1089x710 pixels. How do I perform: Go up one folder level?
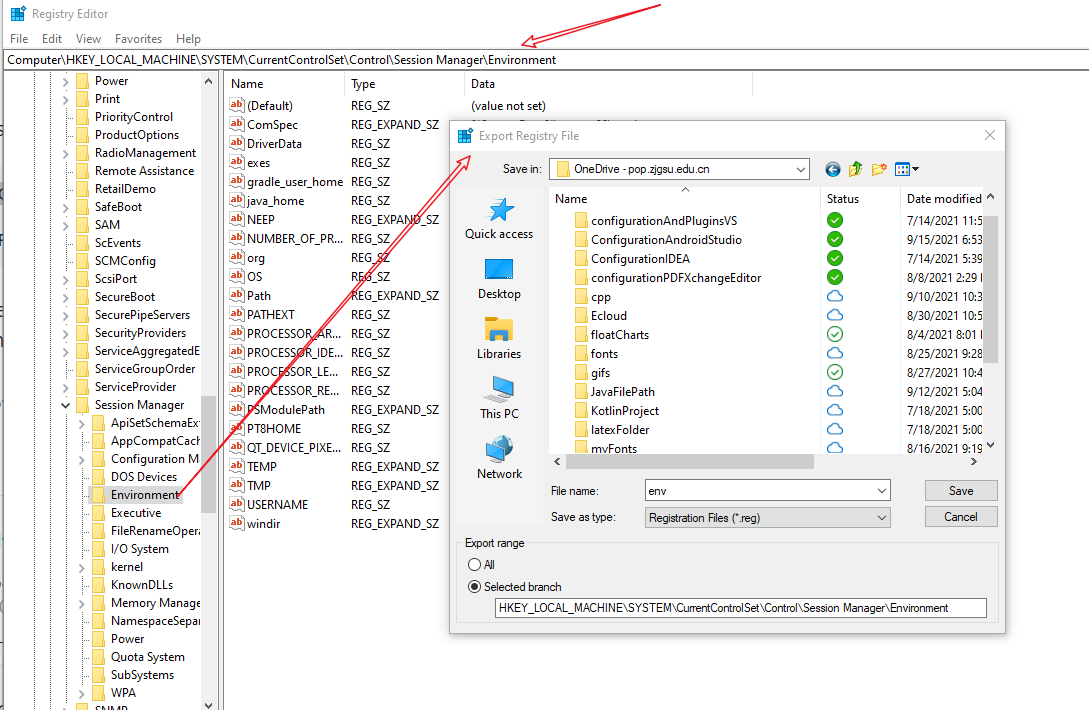pos(855,169)
